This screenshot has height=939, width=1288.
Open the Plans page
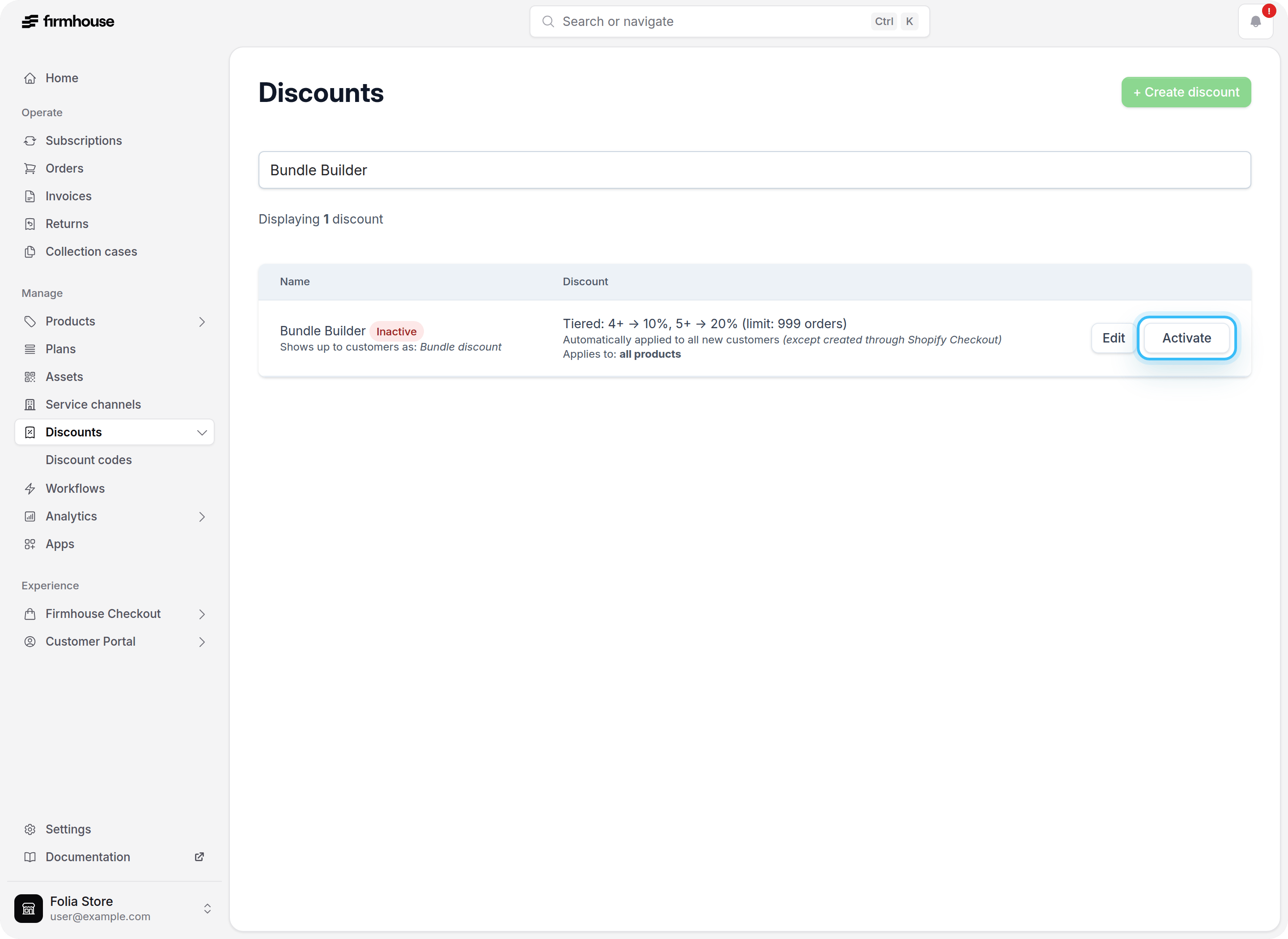click(114, 350)
